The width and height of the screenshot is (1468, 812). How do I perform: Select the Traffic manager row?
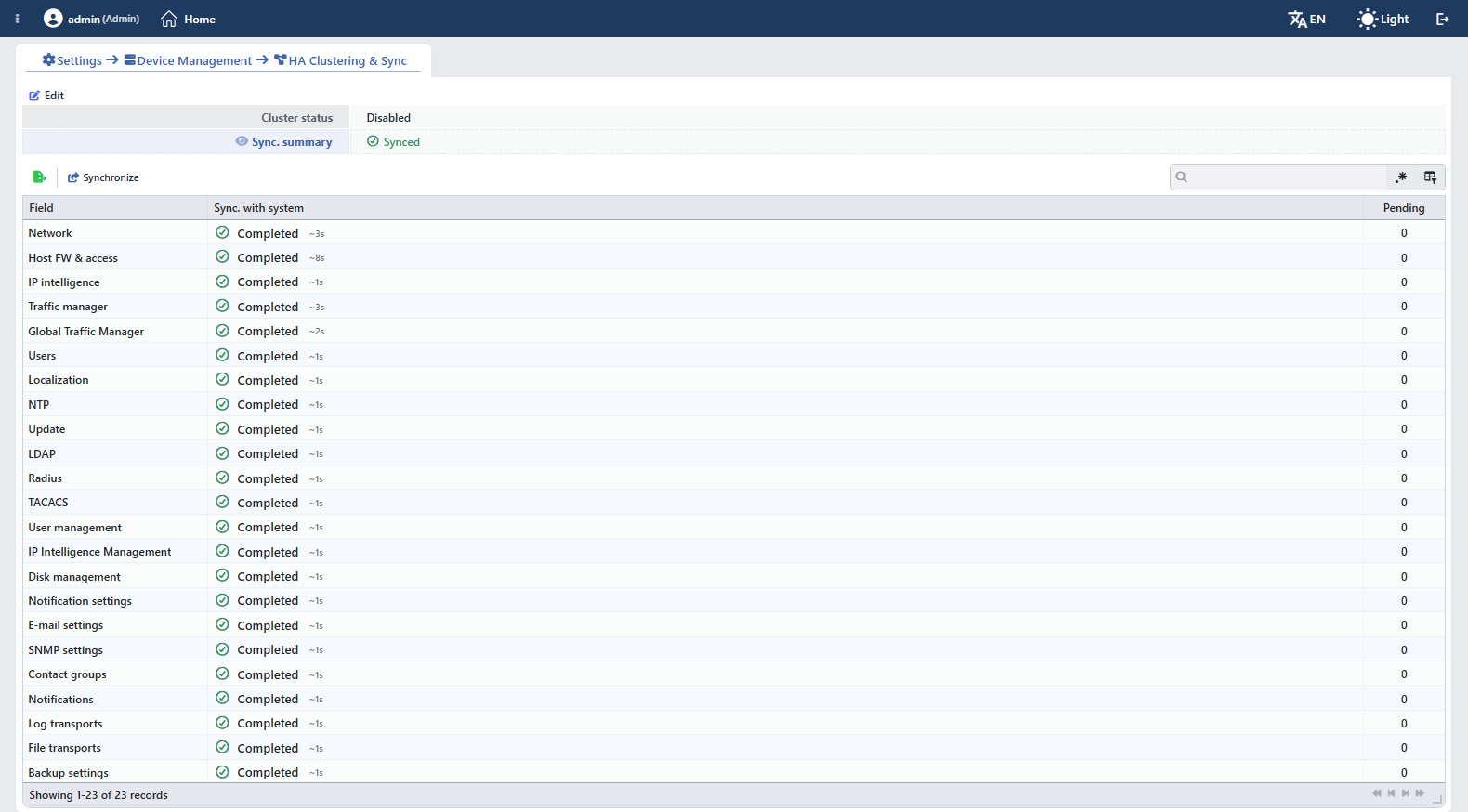tap(734, 307)
